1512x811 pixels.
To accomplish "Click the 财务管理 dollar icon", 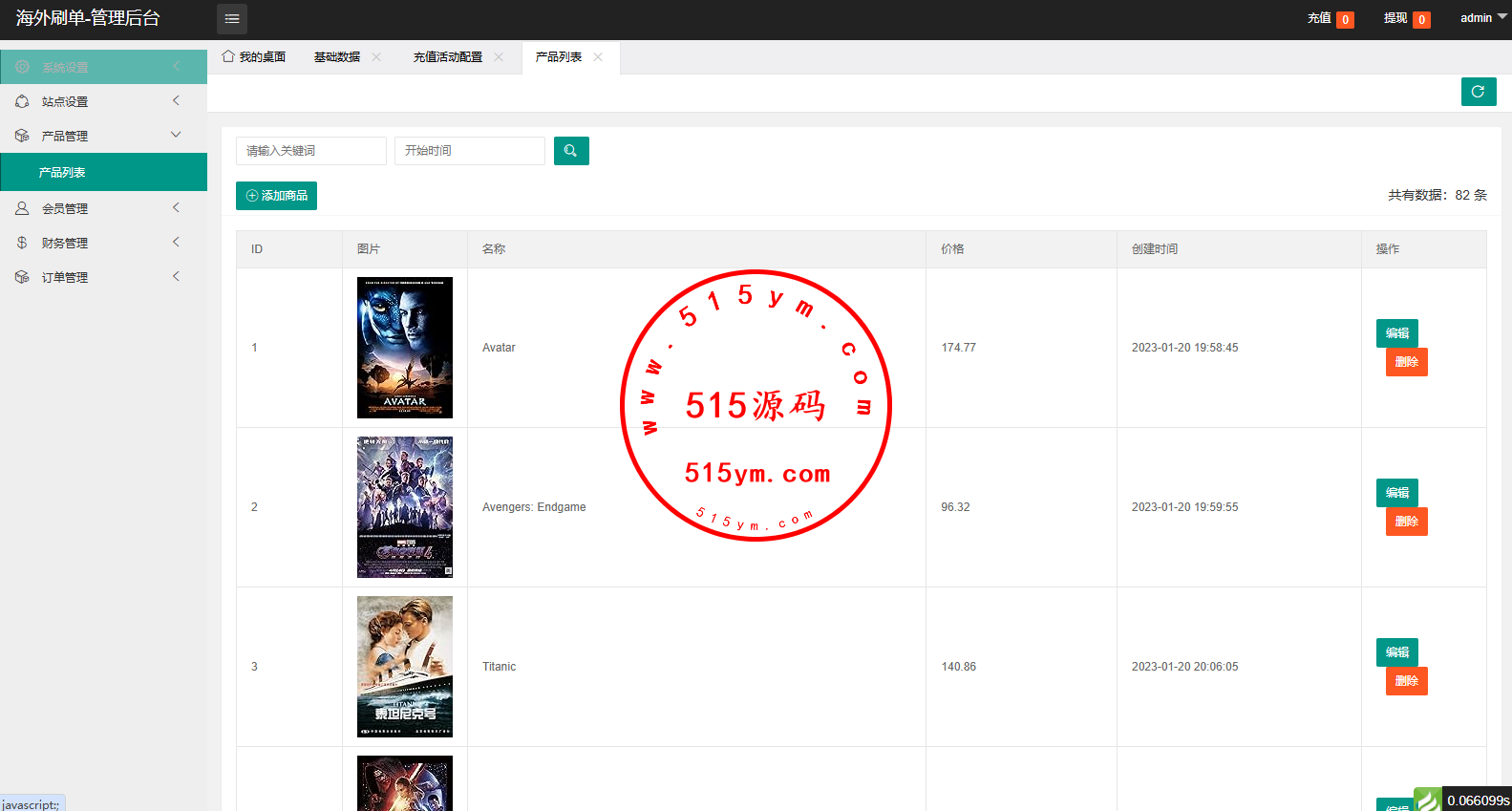I will (22, 243).
